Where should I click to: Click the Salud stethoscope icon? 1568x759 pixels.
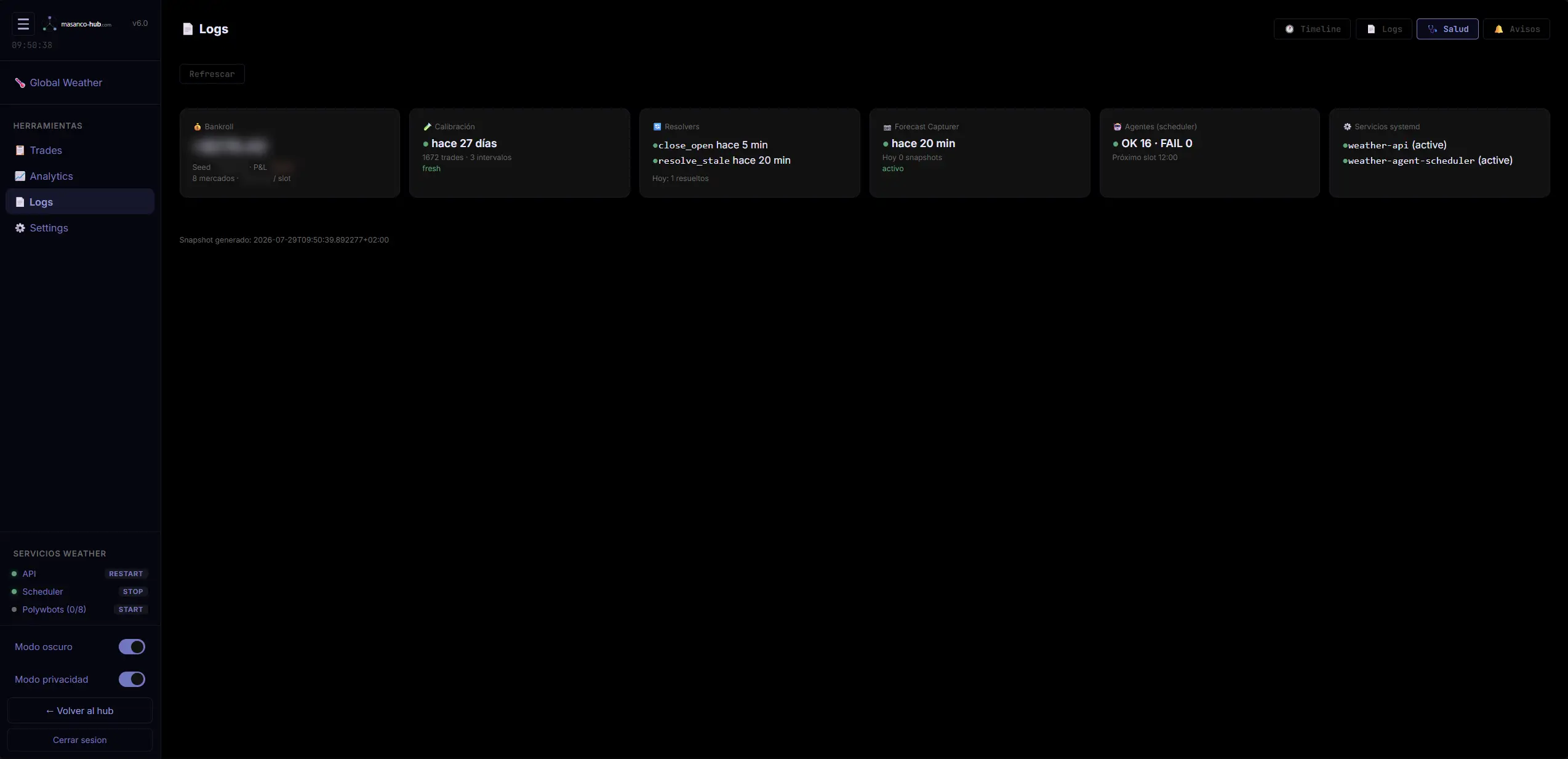point(1433,29)
